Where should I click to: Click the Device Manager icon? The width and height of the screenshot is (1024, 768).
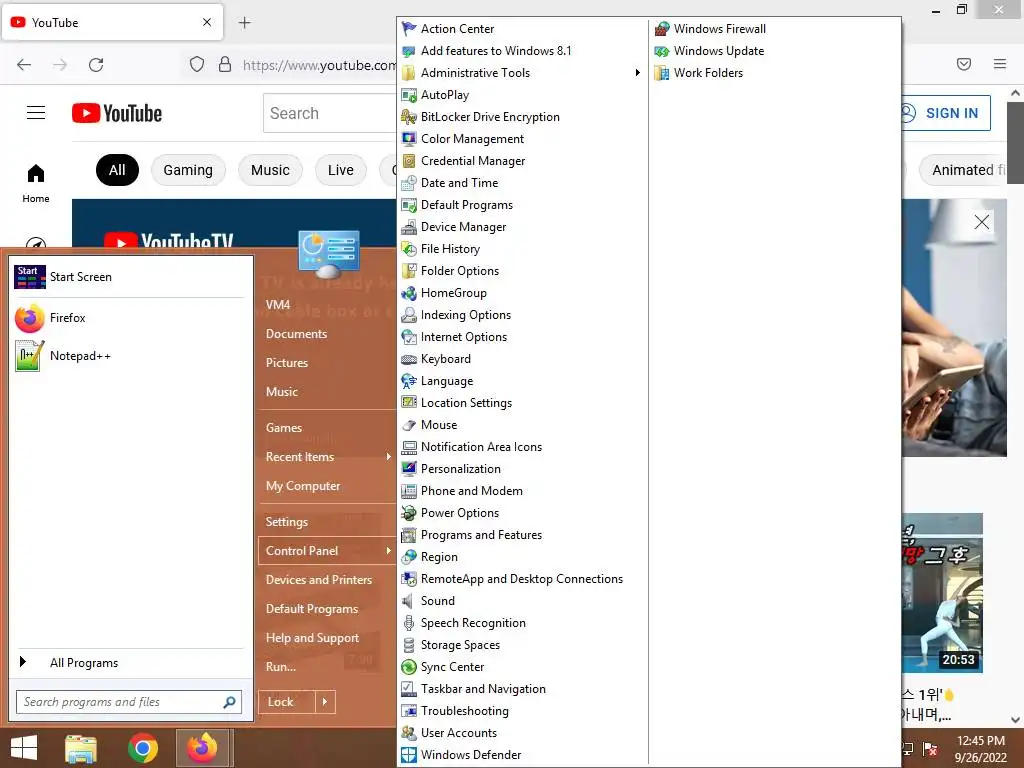point(409,227)
